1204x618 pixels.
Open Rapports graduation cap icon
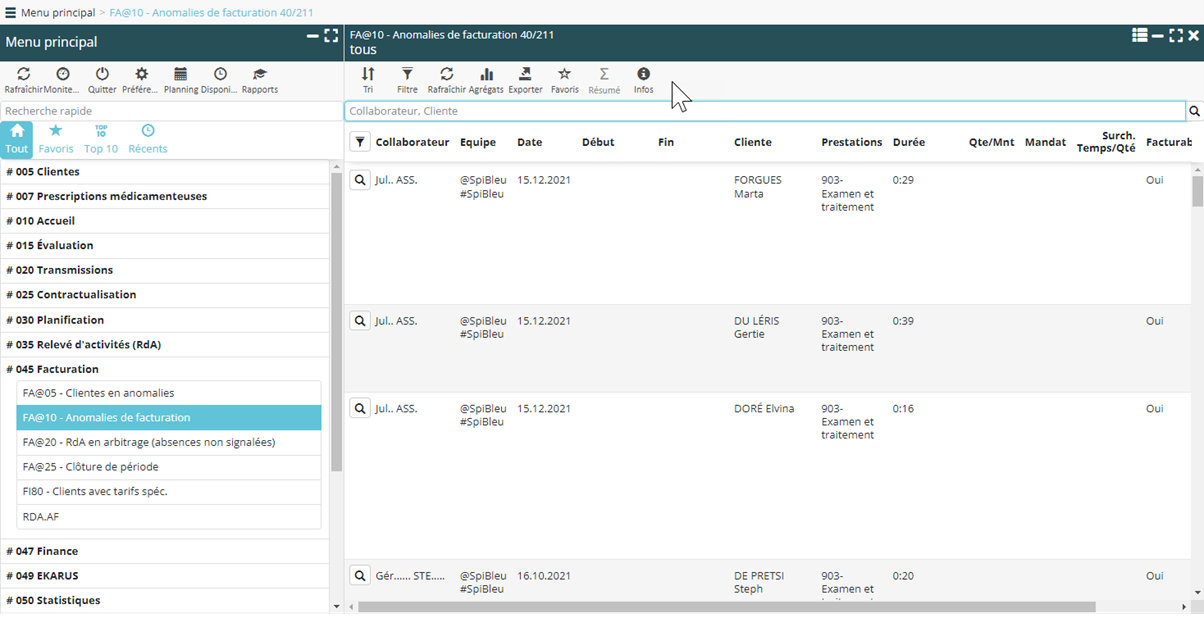pos(260,75)
